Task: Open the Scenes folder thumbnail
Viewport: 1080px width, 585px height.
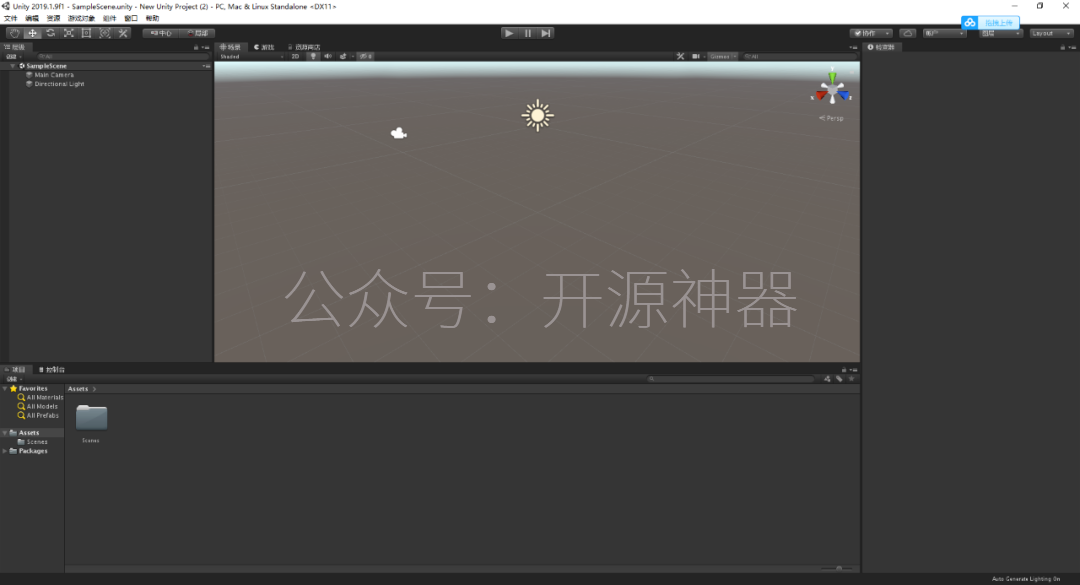Action: [91, 418]
